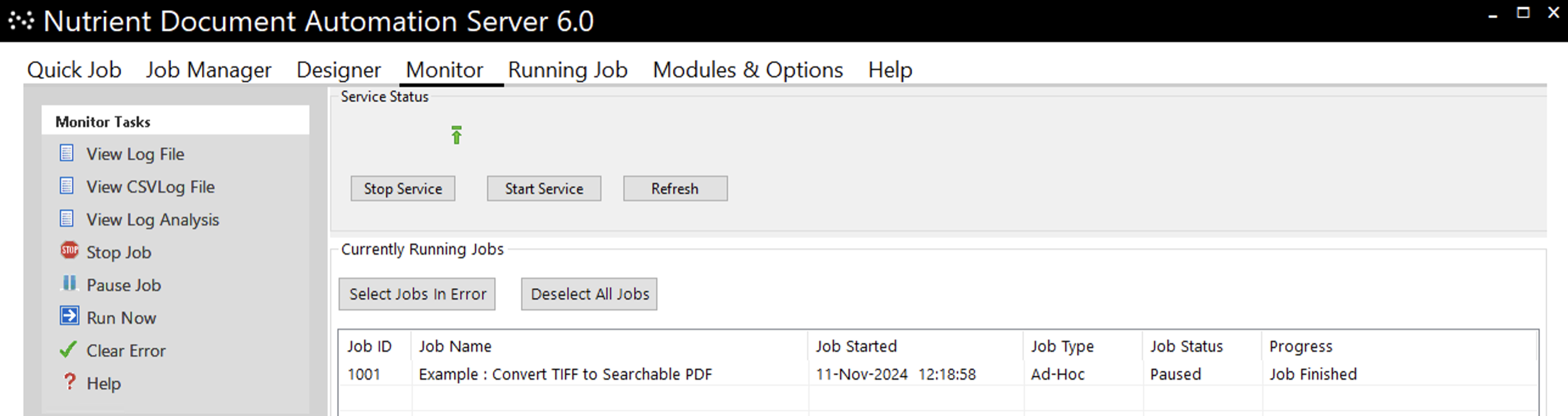Switch to the Job Manager tab
The width and height of the screenshot is (1568, 416).
pyautogui.click(x=209, y=69)
